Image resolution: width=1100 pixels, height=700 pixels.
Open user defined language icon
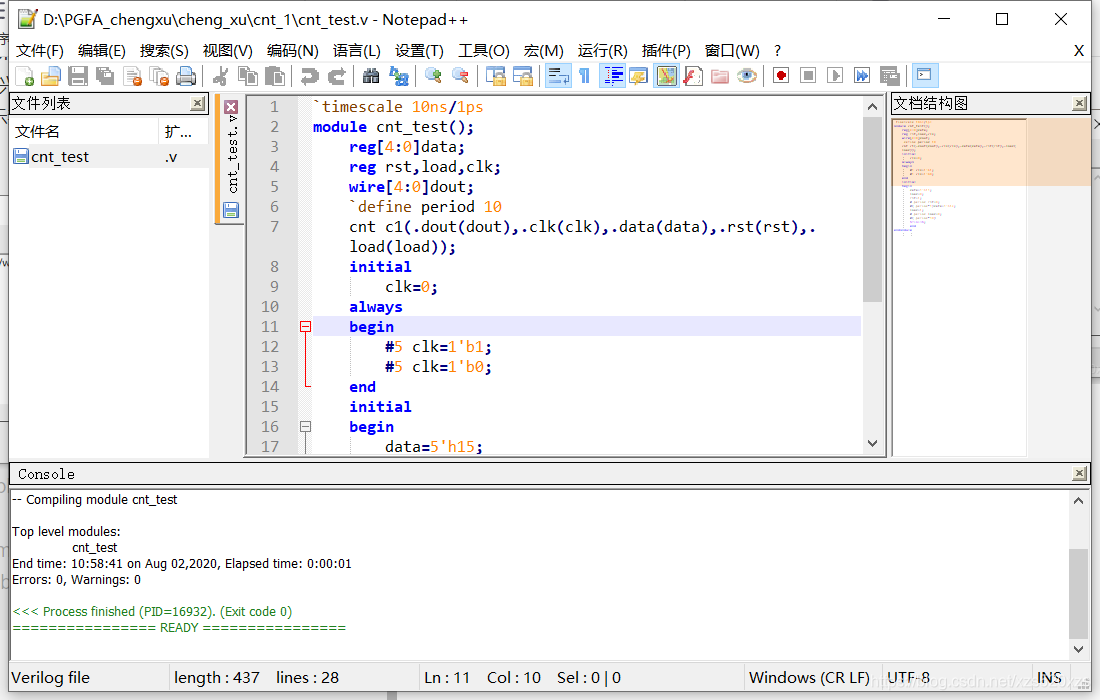(639, 76)
